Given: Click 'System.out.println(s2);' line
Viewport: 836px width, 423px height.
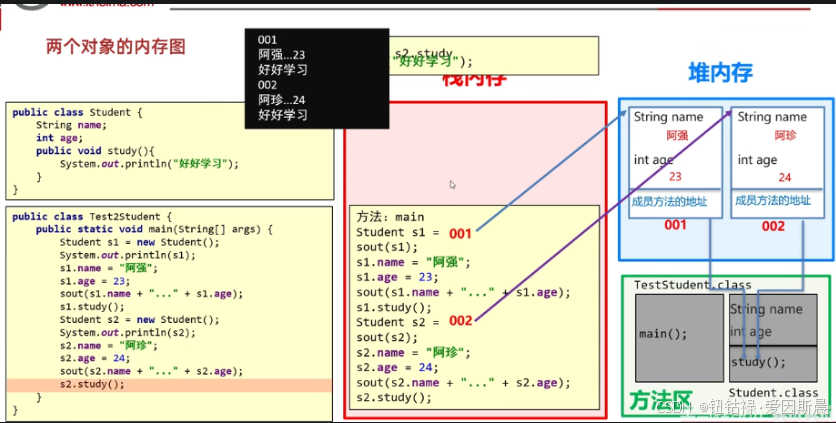Looking at the screenshot, I should (x=127, y=332).
